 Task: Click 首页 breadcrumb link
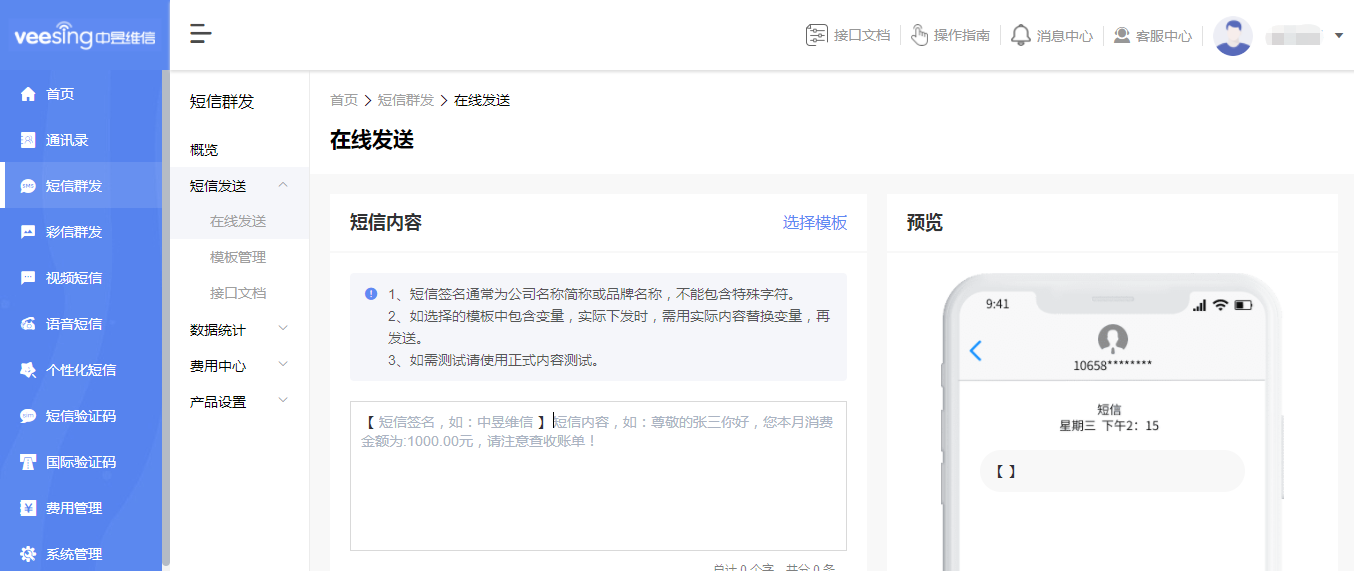(344, 100)
